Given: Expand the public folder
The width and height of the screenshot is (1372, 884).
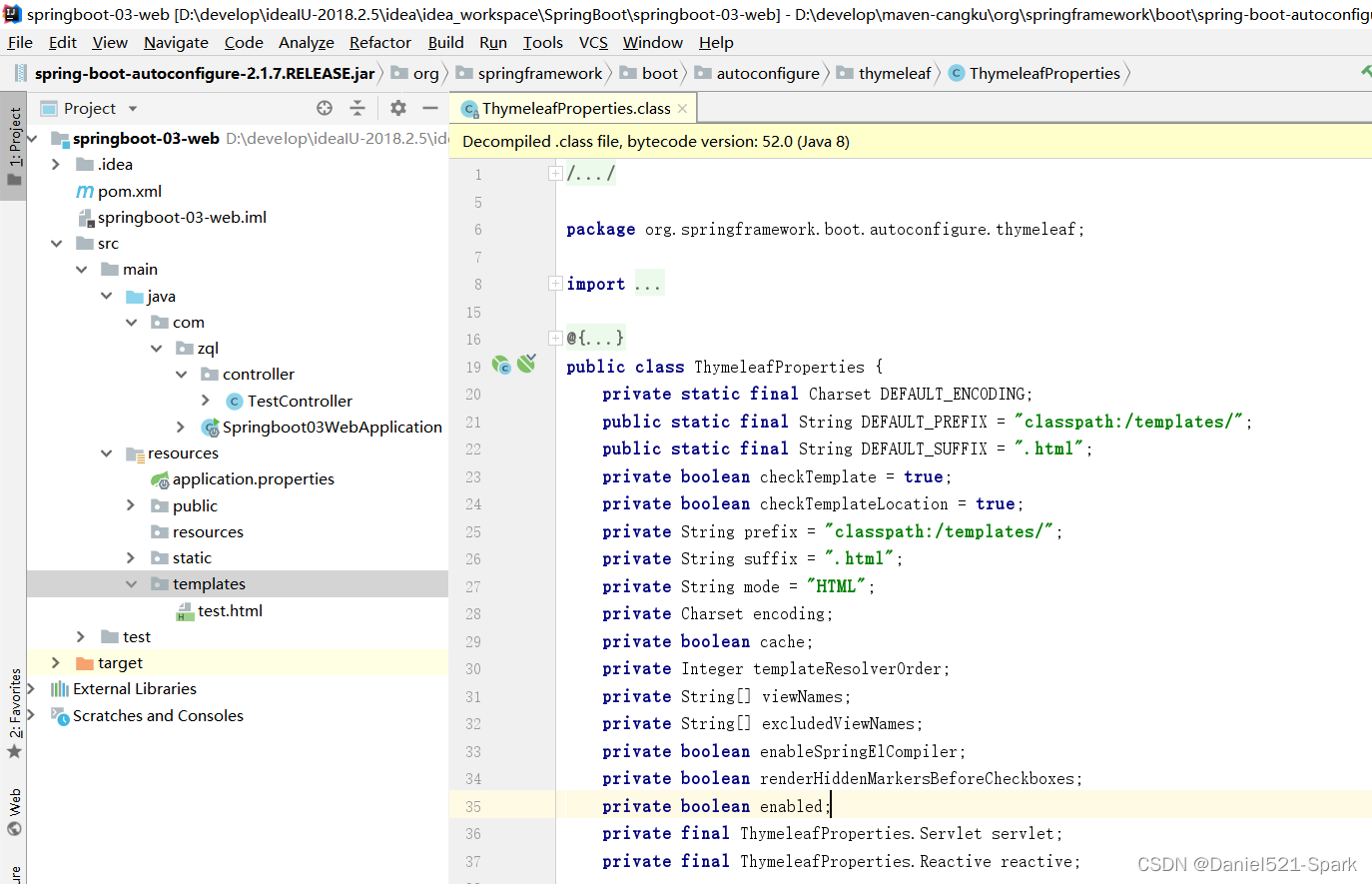Looking at the screenshot, I should (131, 505).
